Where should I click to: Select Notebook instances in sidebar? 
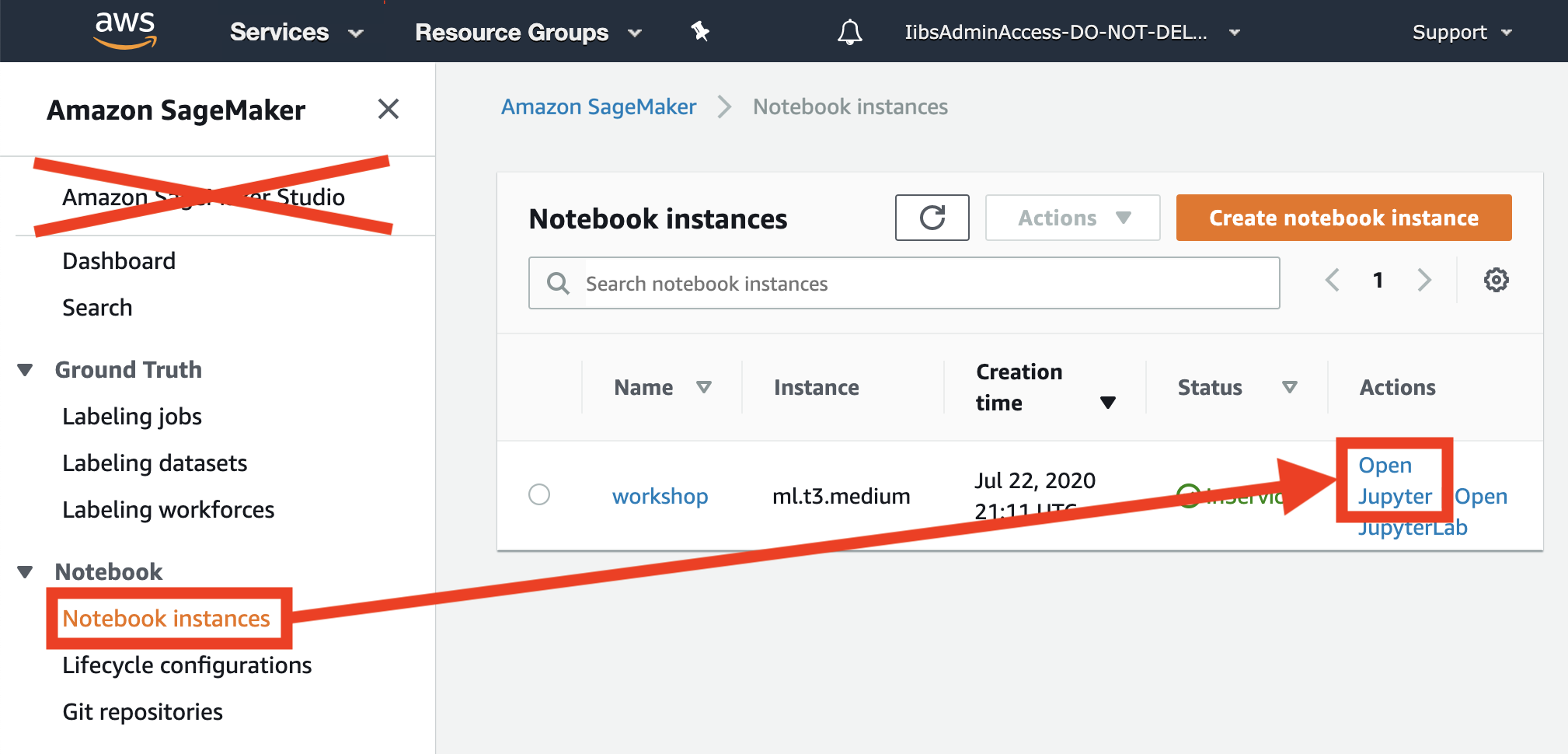(166, 619)
